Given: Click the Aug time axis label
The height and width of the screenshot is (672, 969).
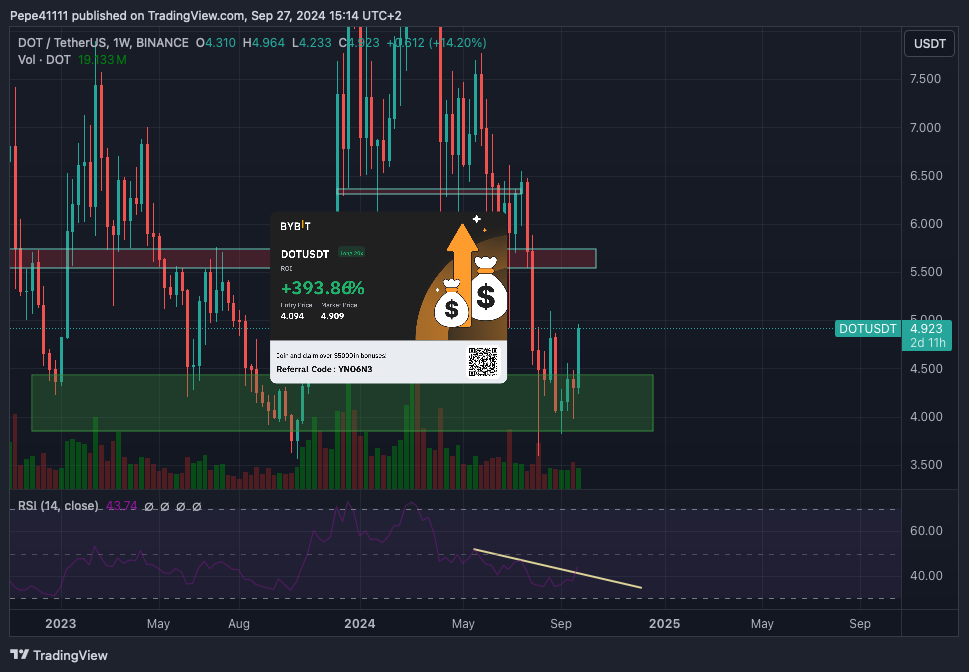Looking at the screenshot, I should click(239, 624).
